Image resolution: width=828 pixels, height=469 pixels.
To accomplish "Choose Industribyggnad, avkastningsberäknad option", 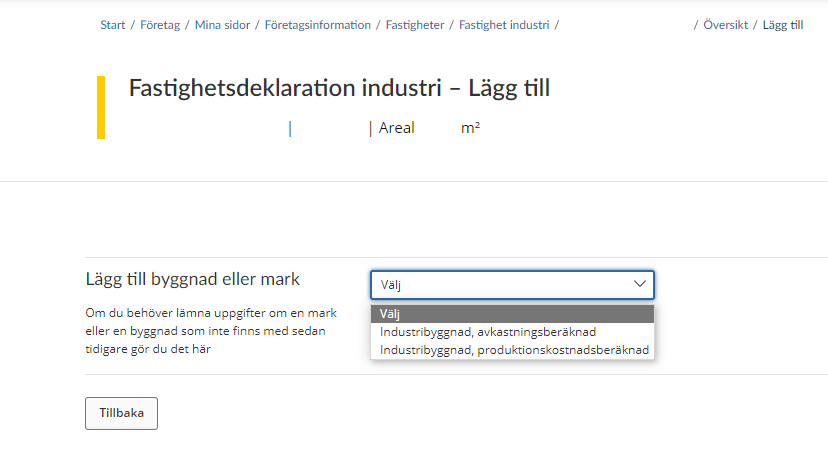I will [512, 332].
